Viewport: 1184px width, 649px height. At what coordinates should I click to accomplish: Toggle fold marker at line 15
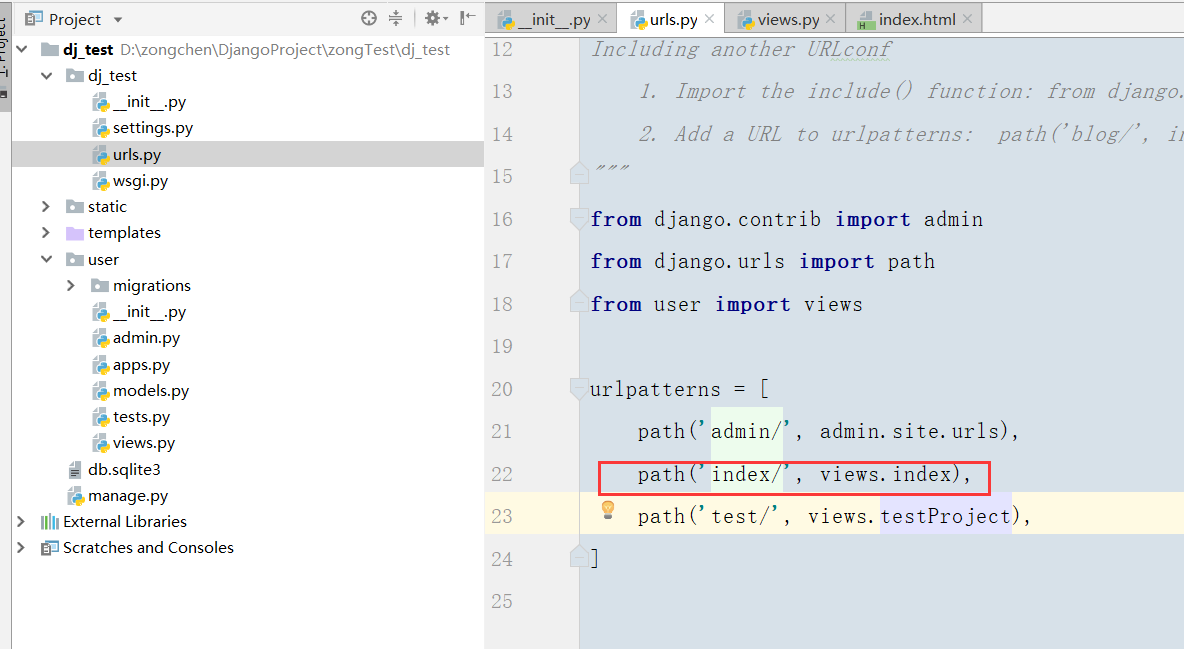[x=579, y=173]
